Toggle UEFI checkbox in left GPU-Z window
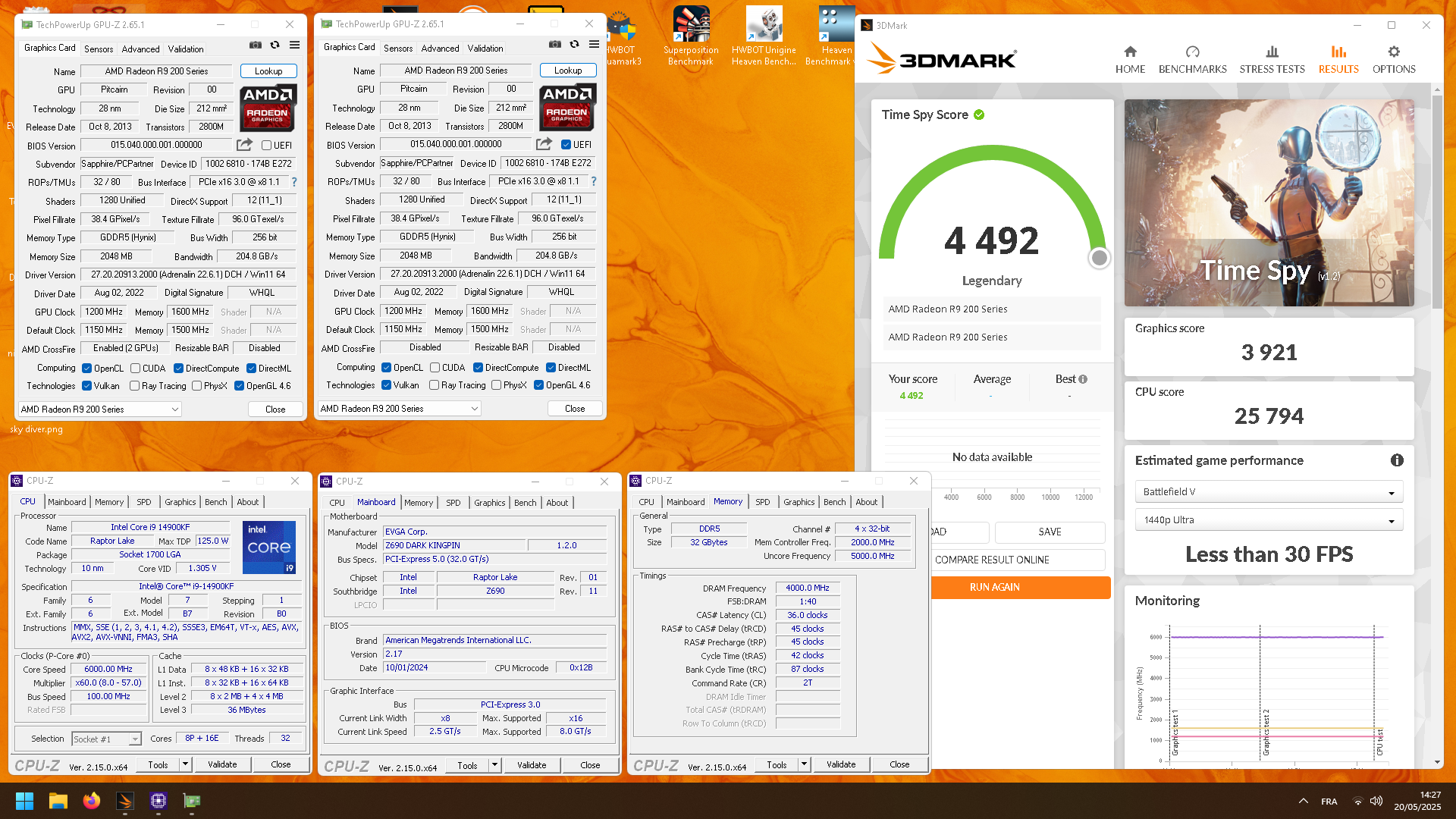This screenshot has height=819, width=1456. click(x=266, y=146)
